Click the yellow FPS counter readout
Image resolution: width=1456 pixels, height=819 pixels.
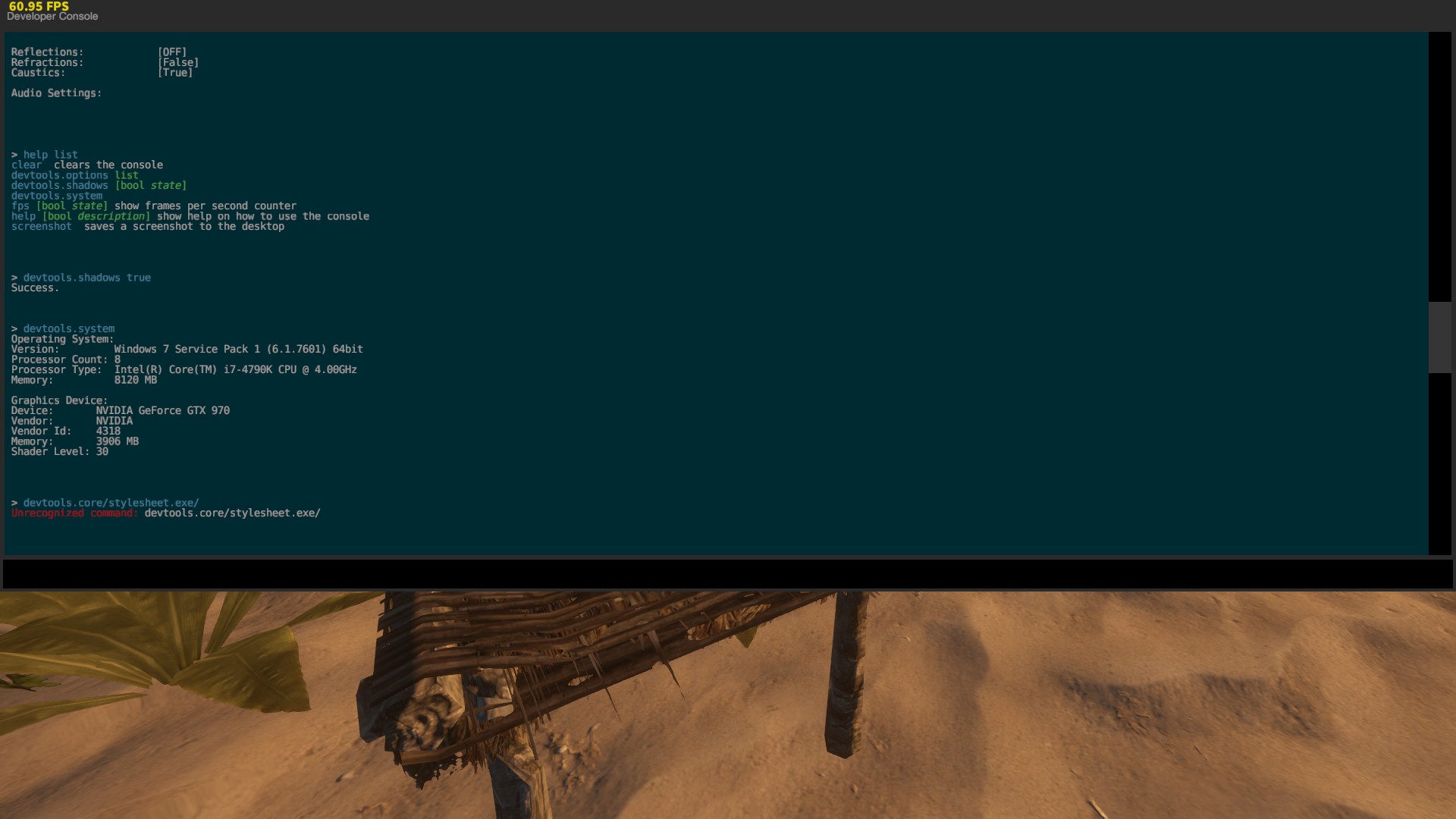tap(39, 6)
